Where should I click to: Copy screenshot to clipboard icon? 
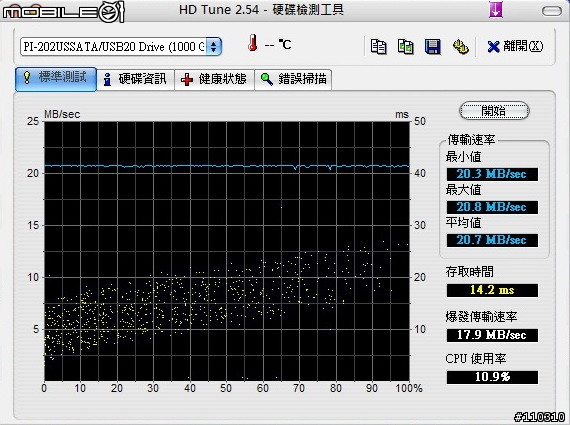[405, 47]
